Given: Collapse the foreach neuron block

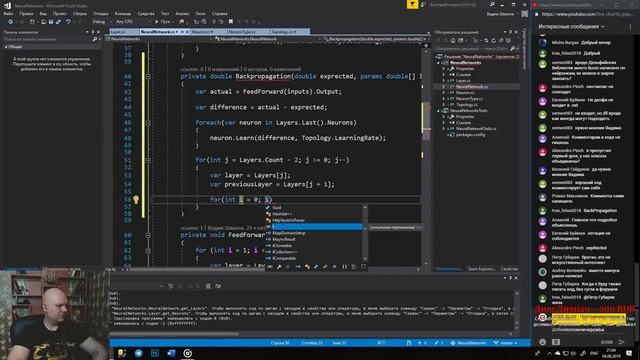Looking at the screenshot, I should [148, 122].
